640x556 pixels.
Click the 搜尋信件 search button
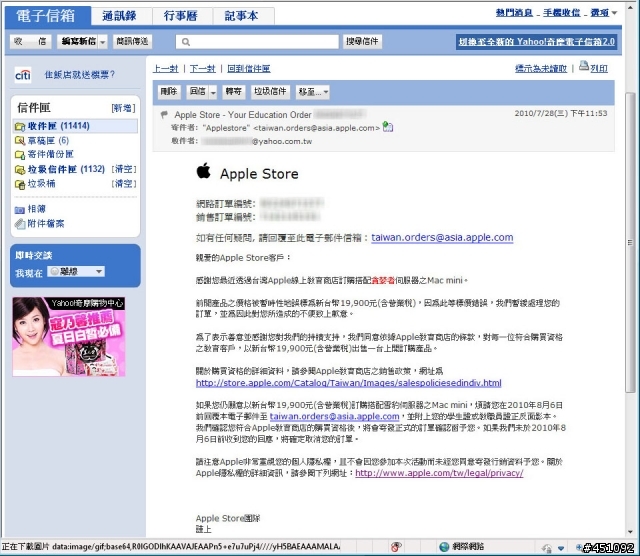362,41
